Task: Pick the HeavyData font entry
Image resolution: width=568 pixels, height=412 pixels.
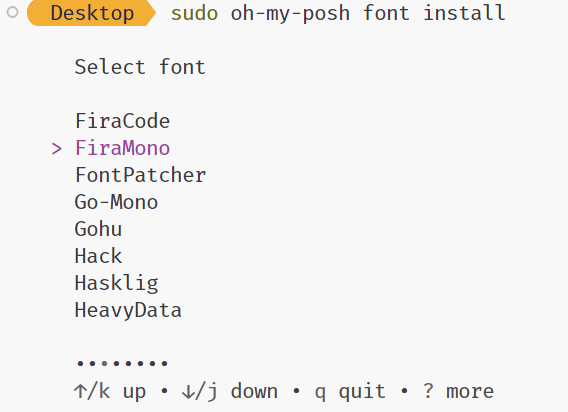Action: pyautogui.click(x=128, y=311)
